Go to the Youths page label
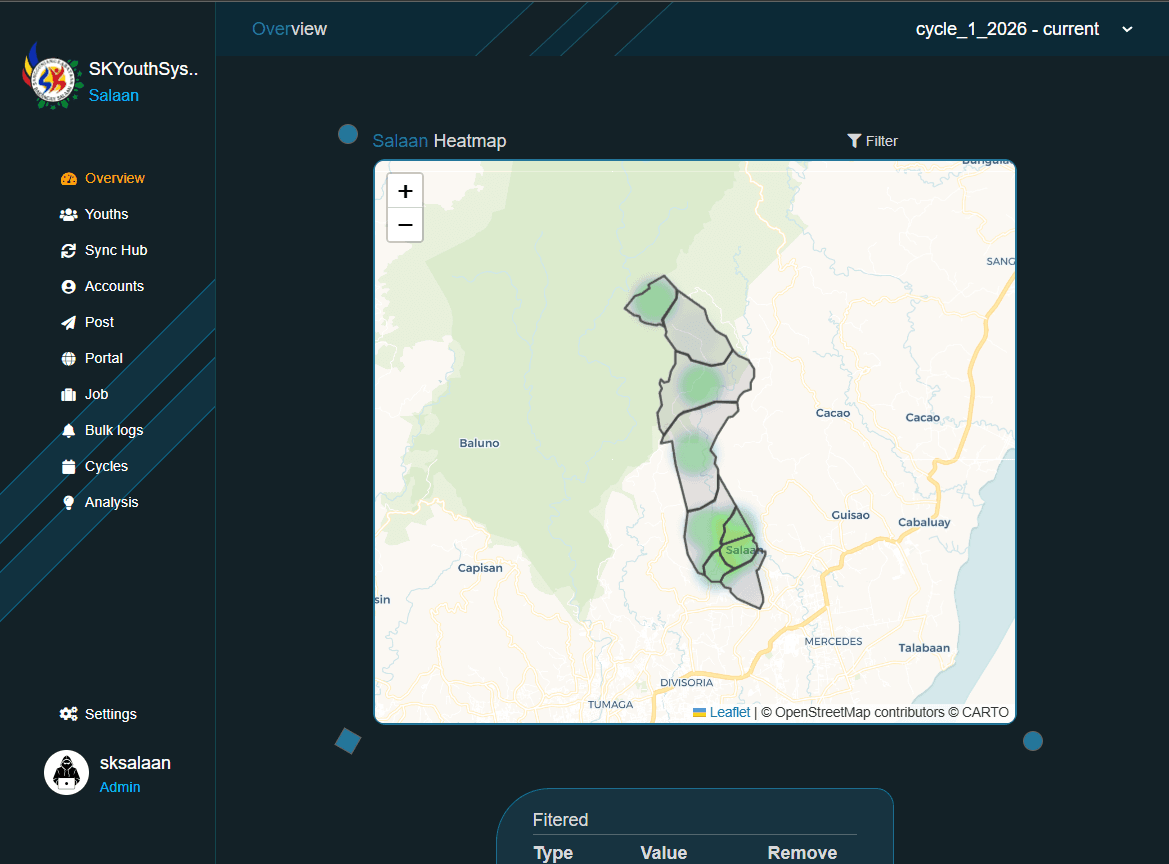Image resolution: width=1169 pixels, height=864 pixels. 107,214
